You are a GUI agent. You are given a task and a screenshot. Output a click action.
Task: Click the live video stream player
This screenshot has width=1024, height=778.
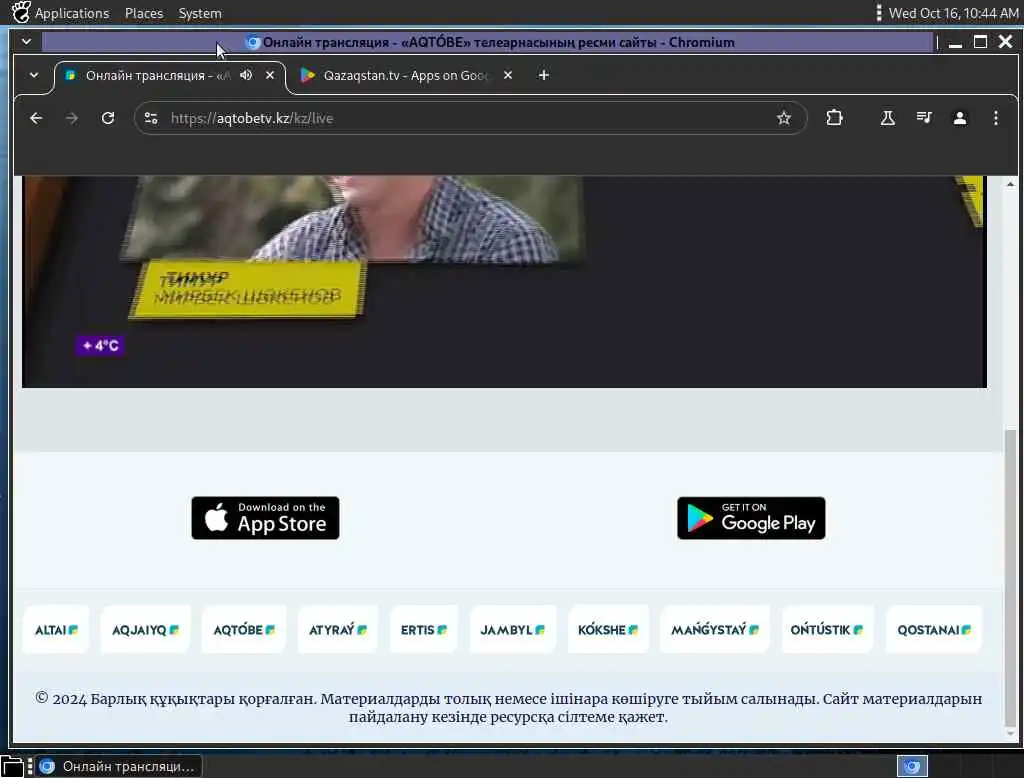[504, 282]
